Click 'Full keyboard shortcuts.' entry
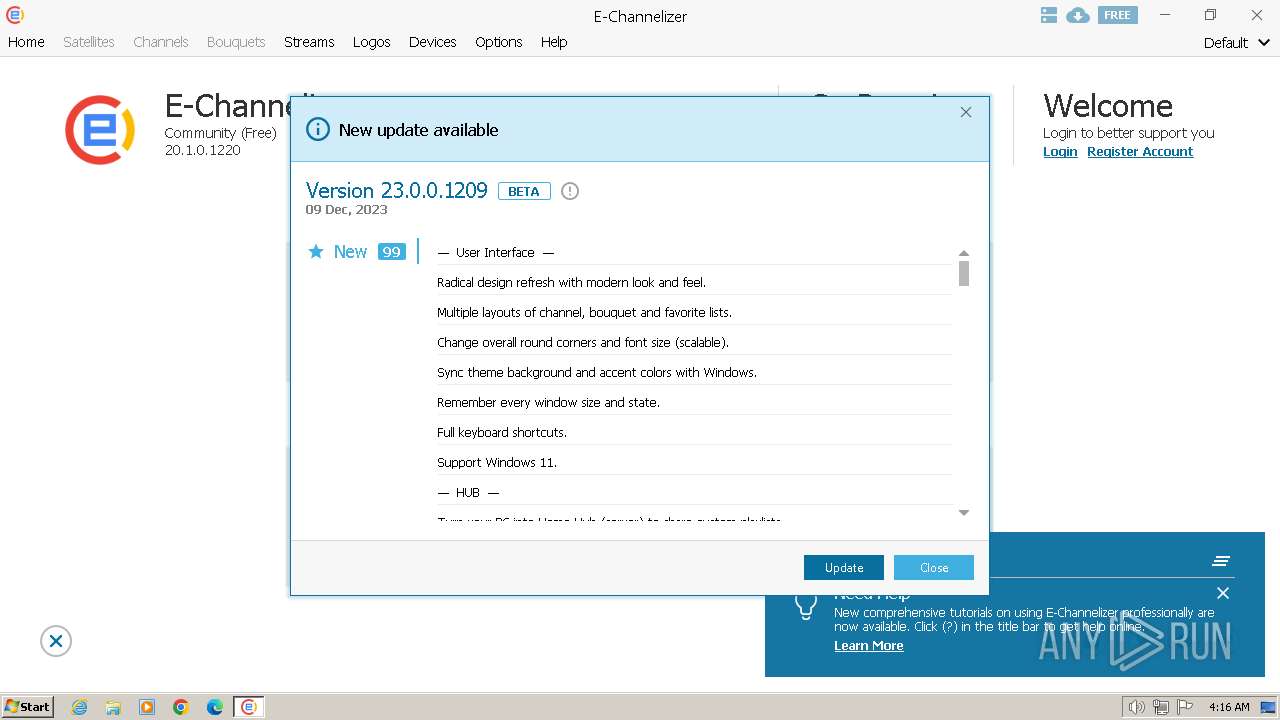This screenshot has height=720, width=1280. [502, 432]
